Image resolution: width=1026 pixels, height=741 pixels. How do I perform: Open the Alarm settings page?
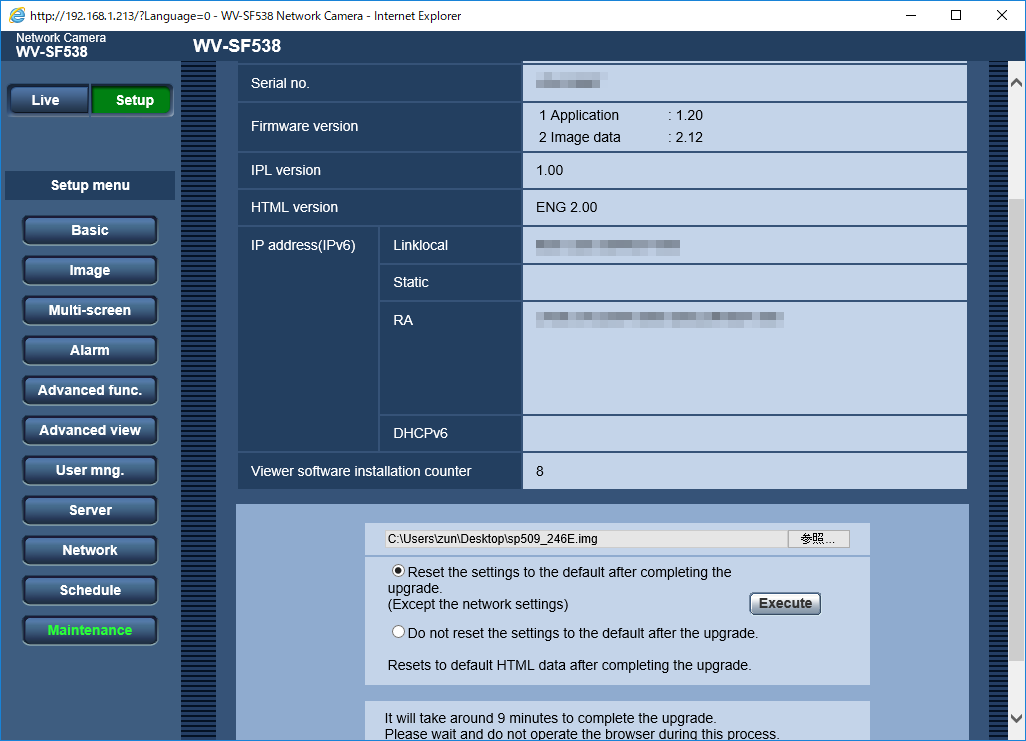point(90,350)
